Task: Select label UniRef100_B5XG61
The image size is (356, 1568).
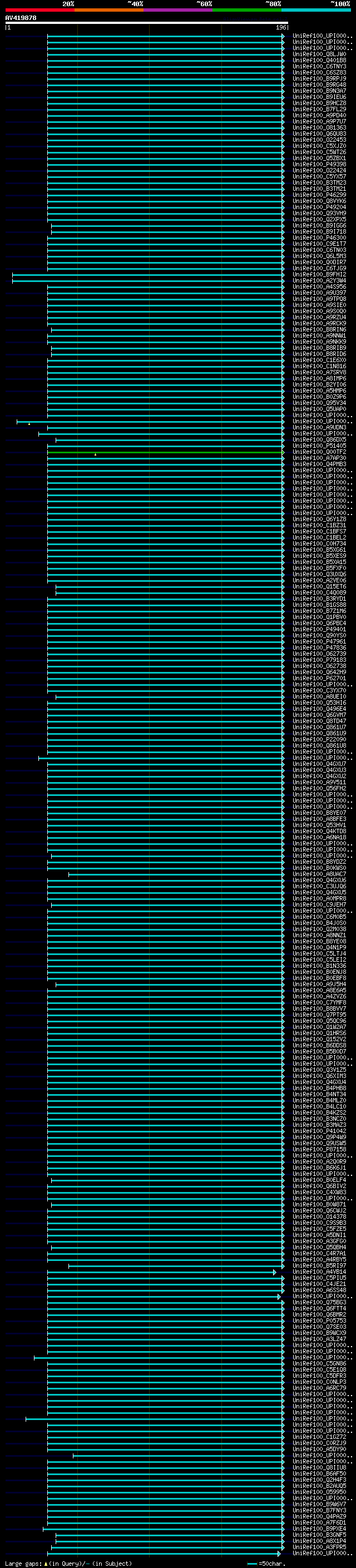Action: [319, 550]
